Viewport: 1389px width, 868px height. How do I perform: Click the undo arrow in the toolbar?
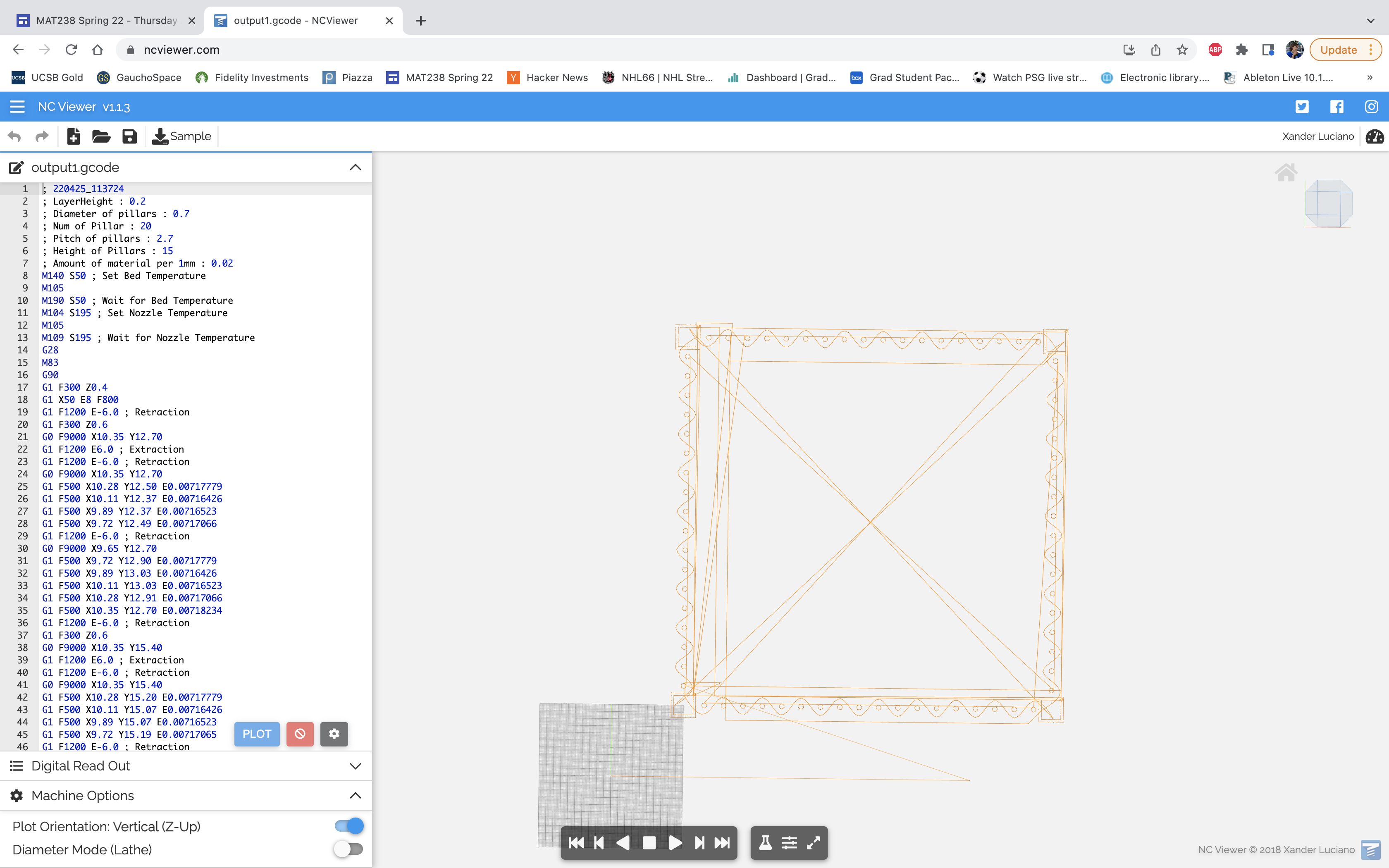(14, 136)
